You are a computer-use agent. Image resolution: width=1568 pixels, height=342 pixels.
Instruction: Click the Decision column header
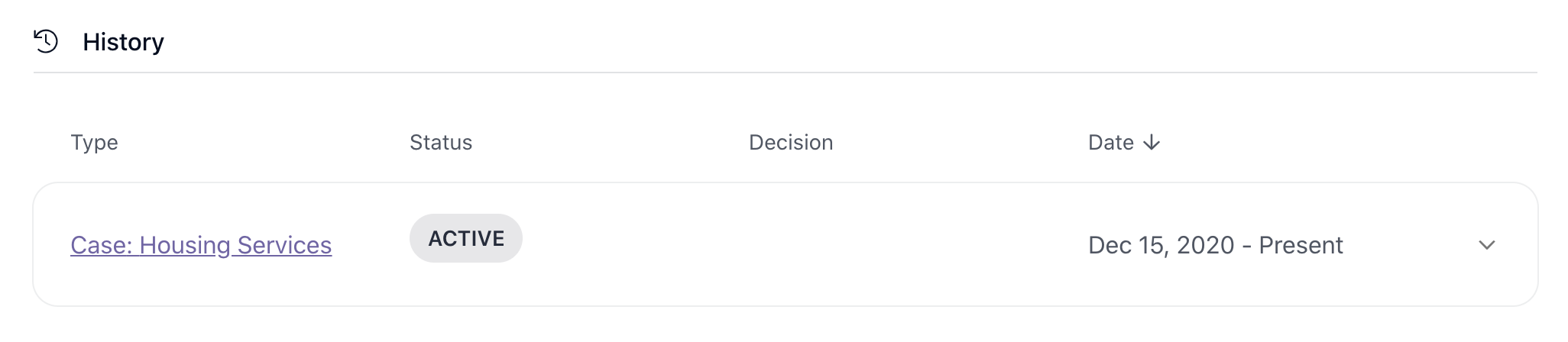(x=791, y=143)
